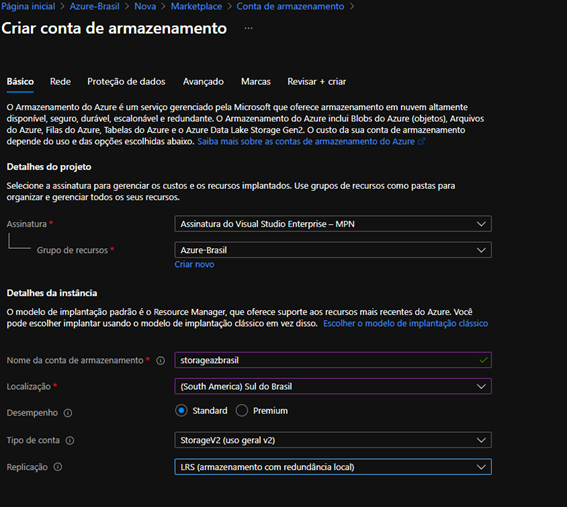Go to Revisar + criar tab
567x507 pixels.
point(316,82)
